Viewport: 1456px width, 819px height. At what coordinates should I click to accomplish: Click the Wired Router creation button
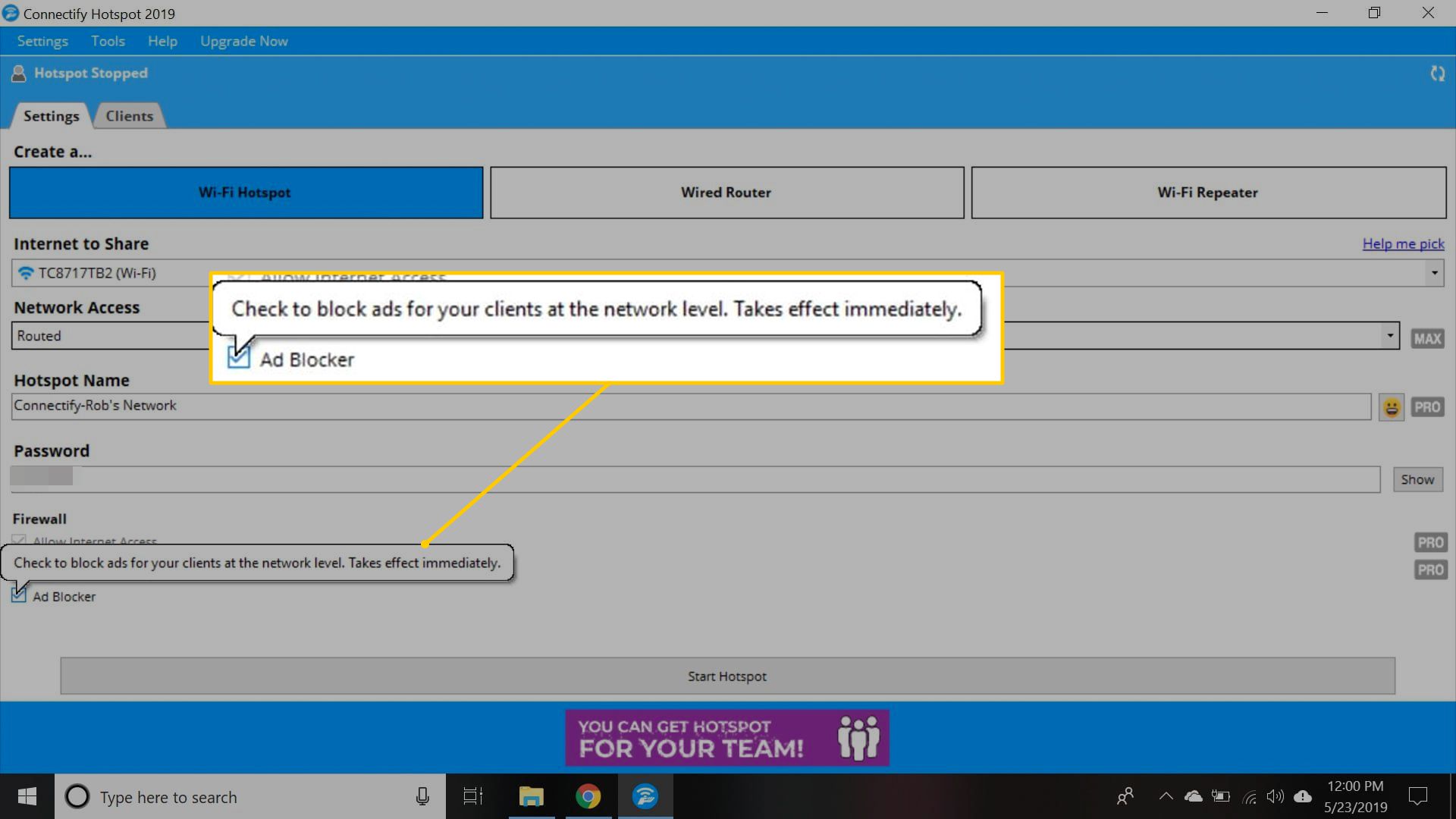tap(727, 192)
